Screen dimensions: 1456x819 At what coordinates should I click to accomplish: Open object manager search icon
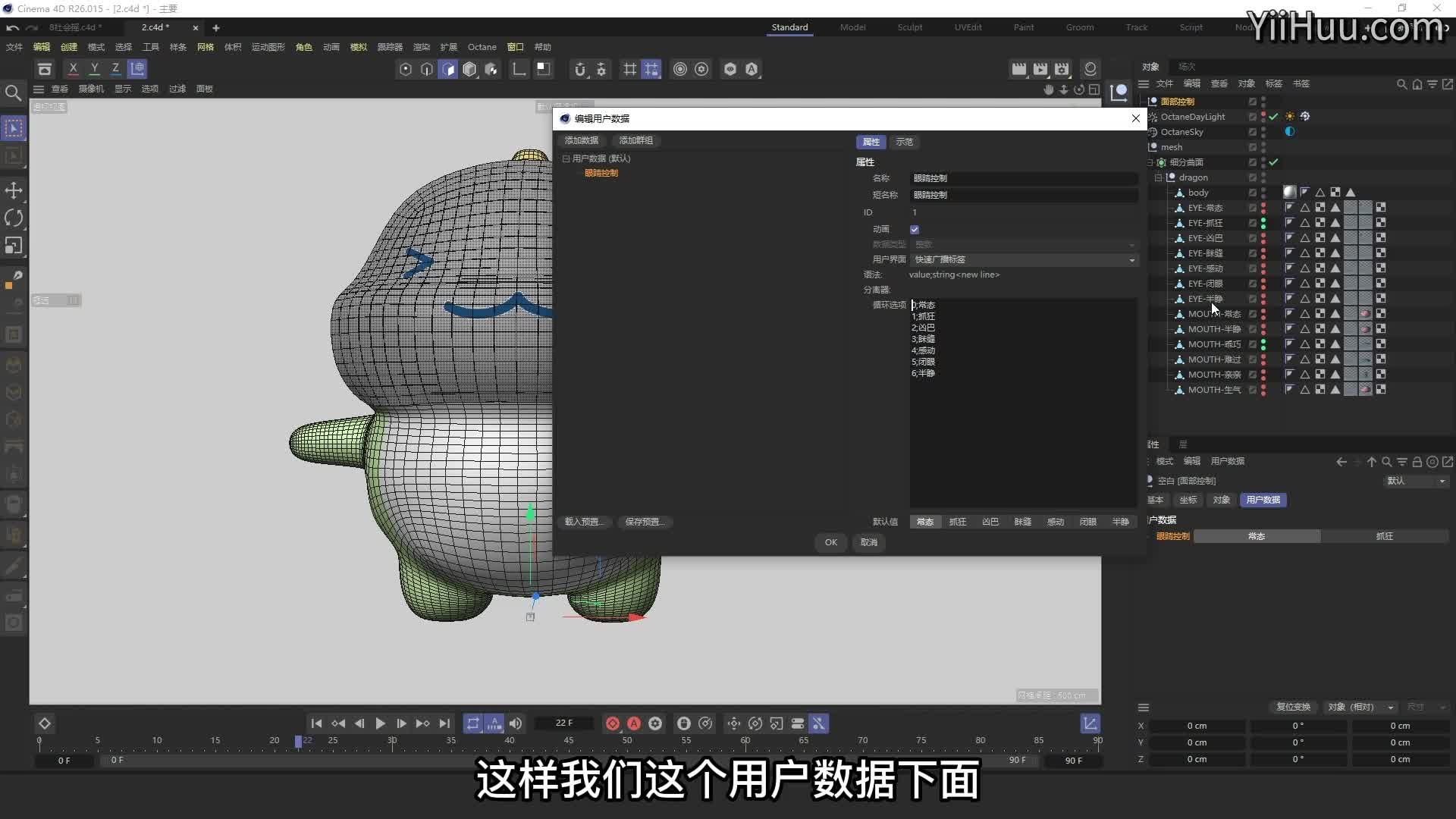1401,84
